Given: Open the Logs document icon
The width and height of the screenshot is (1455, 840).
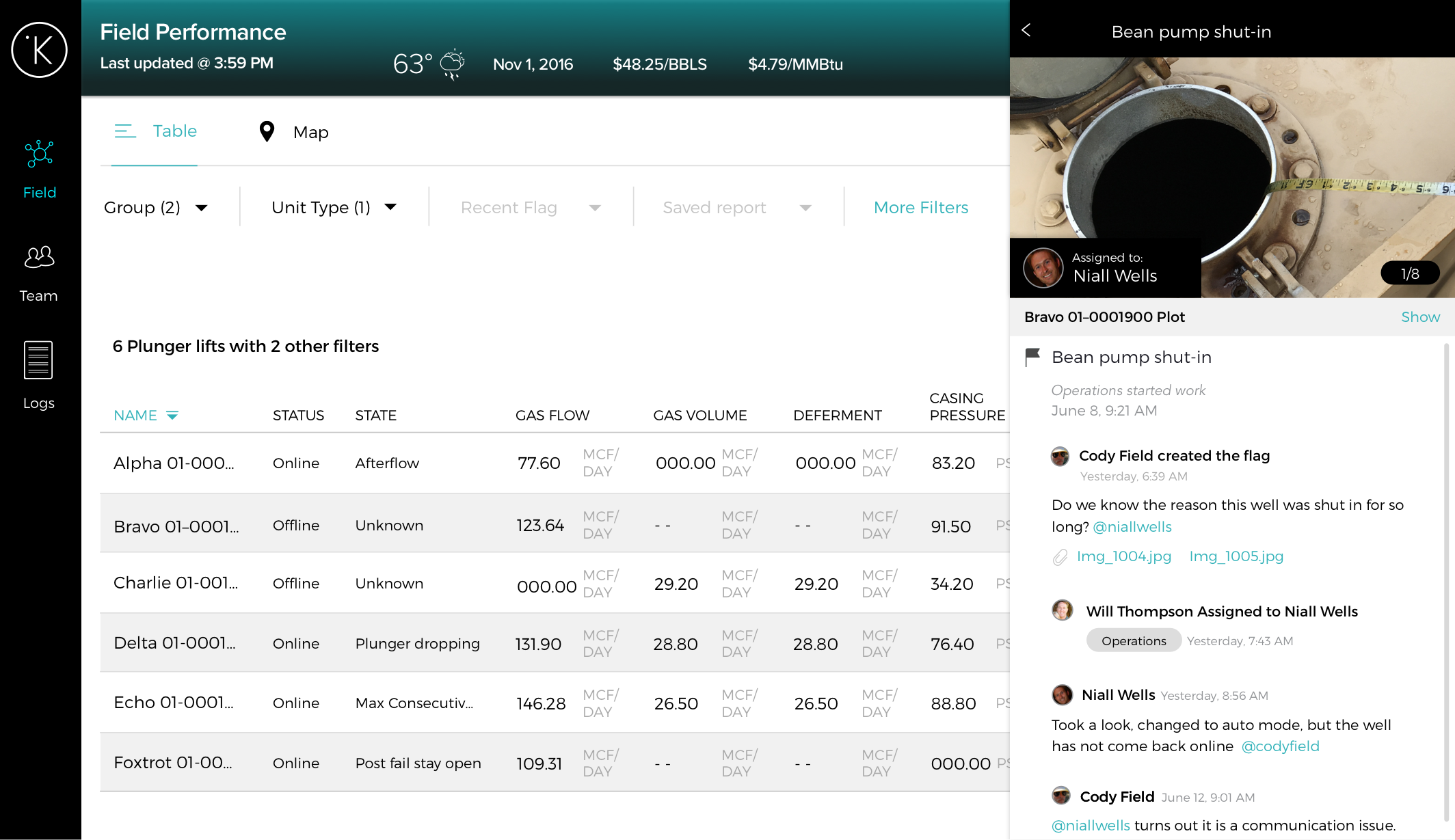Looking at the screenshot, I should [x=38, y=360].
